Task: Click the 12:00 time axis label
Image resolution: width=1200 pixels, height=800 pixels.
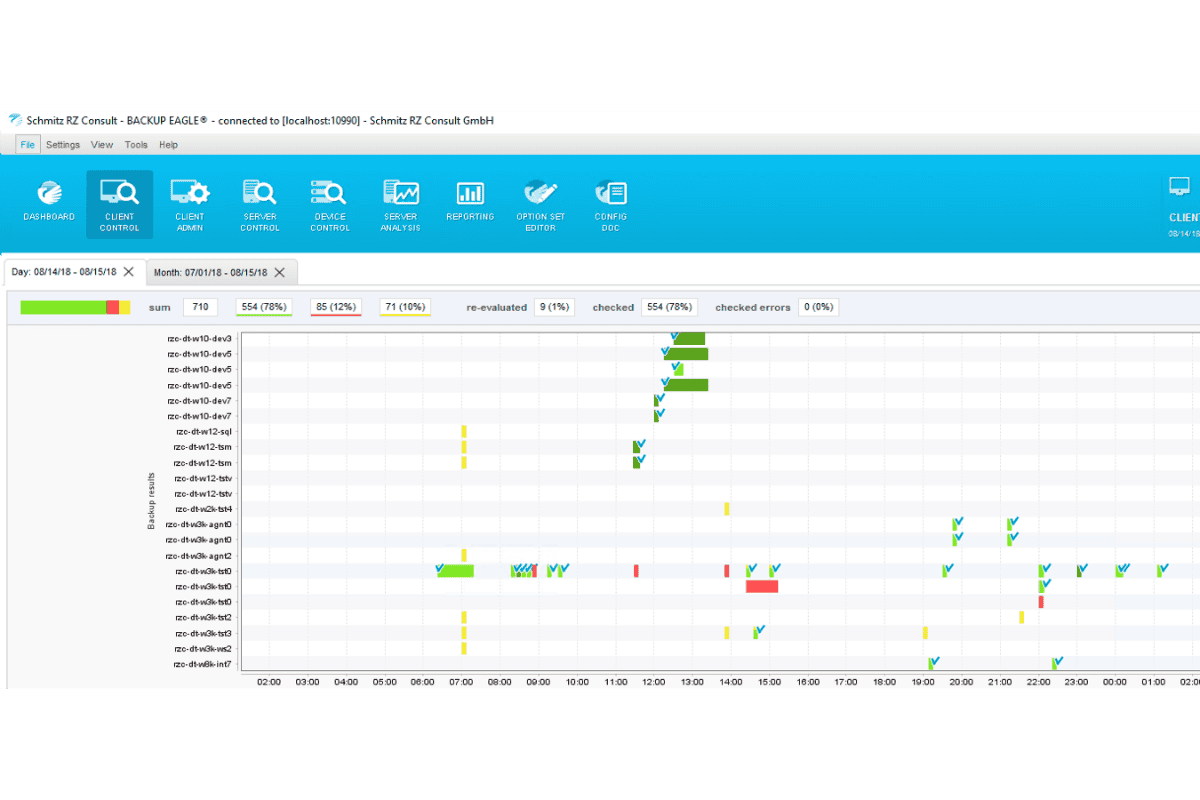Action: coord(654,682)
